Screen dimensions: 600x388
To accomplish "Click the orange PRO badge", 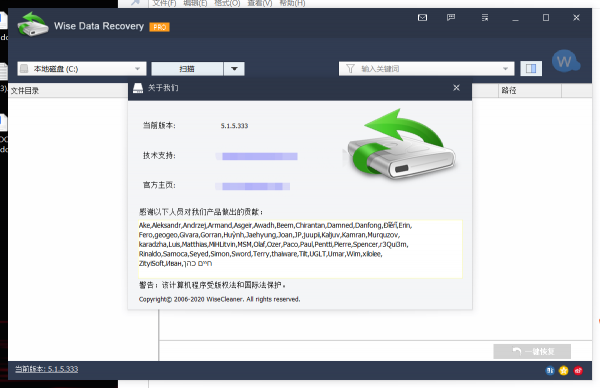I will pos(160,27).
